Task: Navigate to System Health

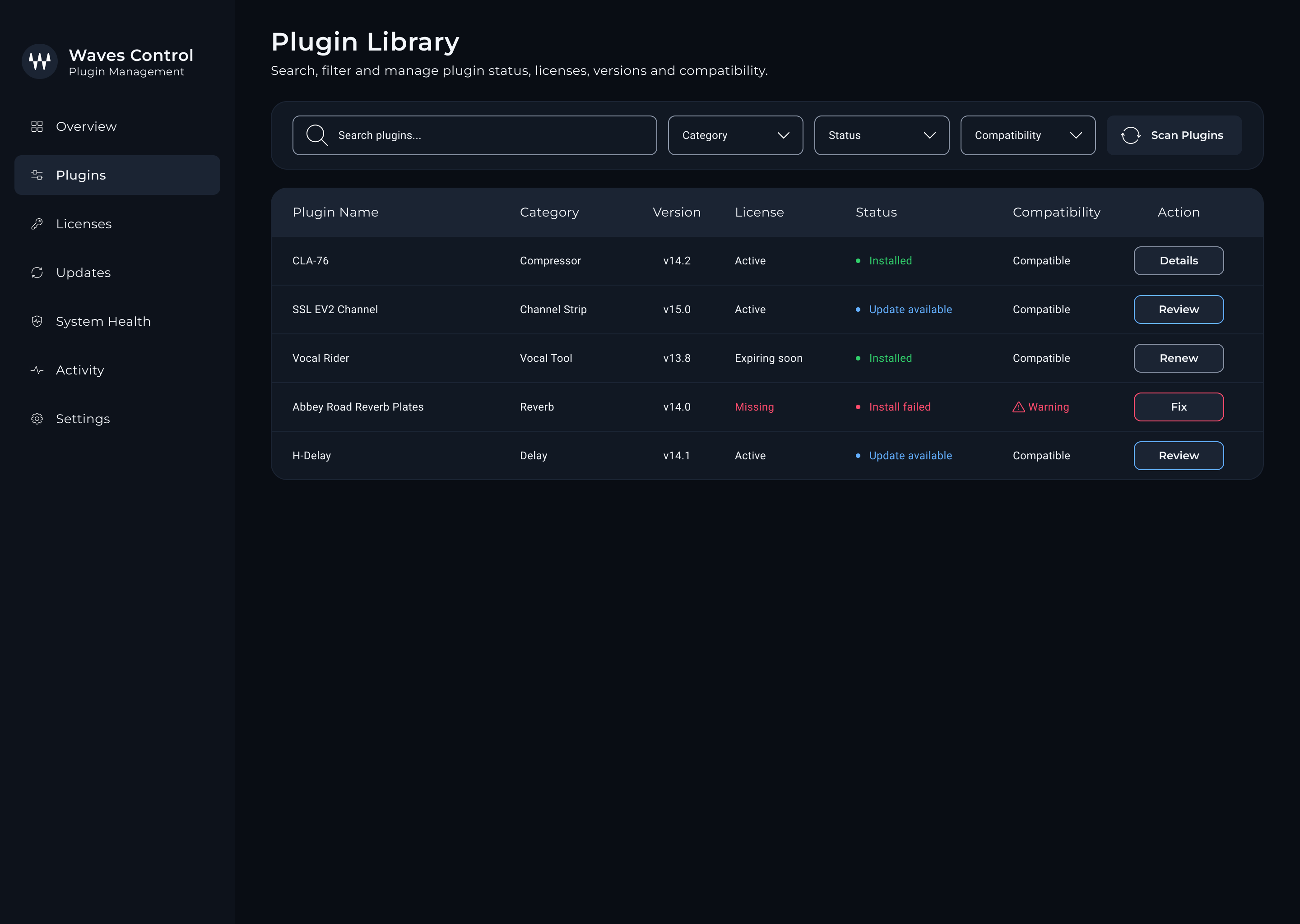Action: (x=117, y=322)
